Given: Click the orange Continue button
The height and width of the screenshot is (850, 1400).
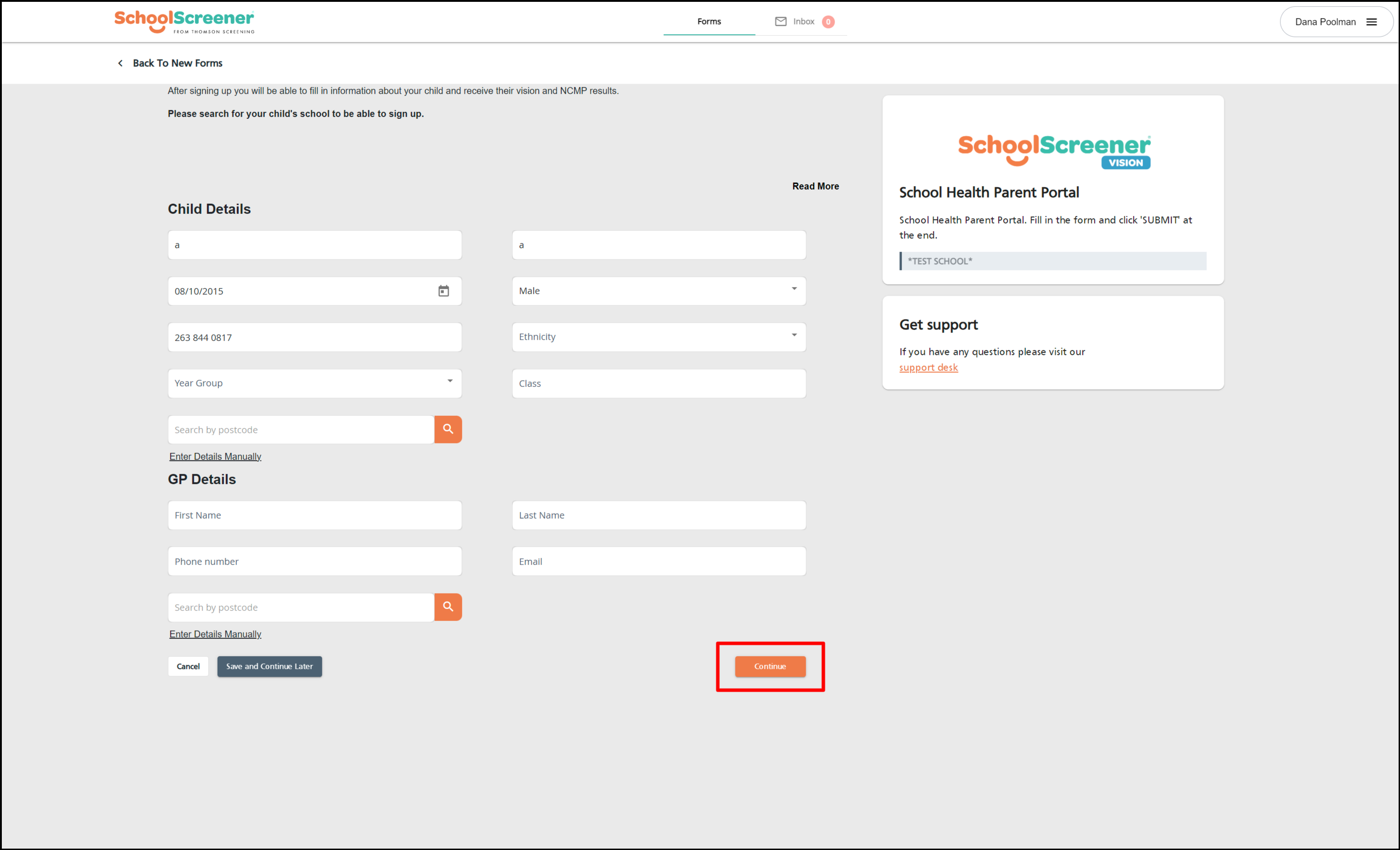Looking at the screenshot, I should coord(770,666).
